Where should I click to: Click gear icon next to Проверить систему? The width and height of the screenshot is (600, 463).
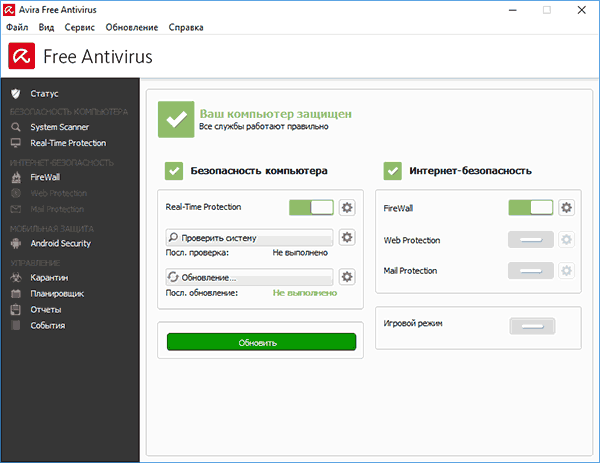(x=347, y=237)
